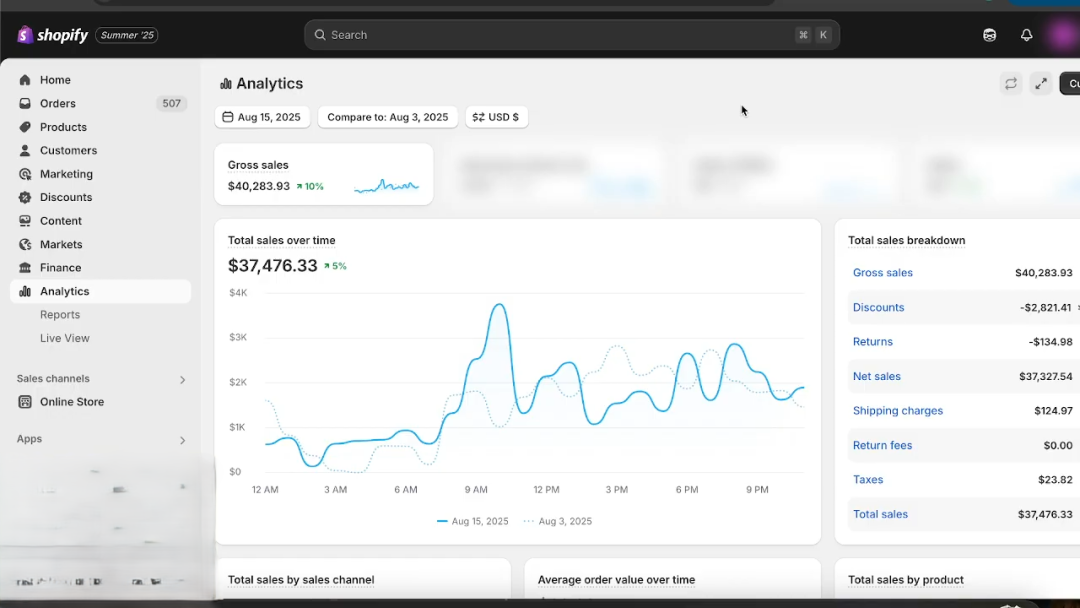Open the USD $ currency dropdown

pyautogui.click(x=496, y=117)
